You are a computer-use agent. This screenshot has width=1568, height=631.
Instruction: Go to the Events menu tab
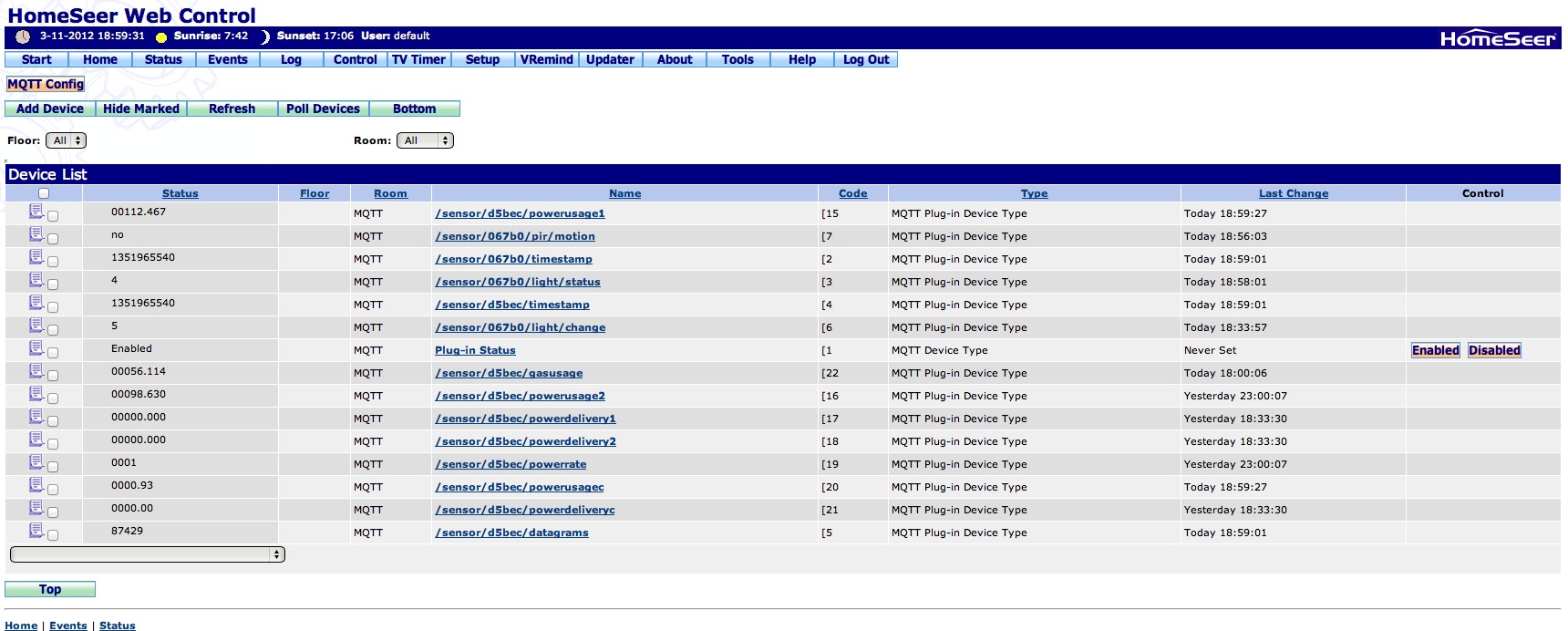tap(228, 59)
